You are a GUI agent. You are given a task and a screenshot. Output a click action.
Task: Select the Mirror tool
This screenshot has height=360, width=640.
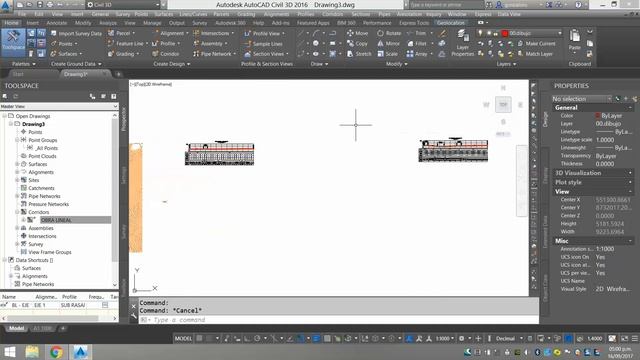tap(388, 44)
